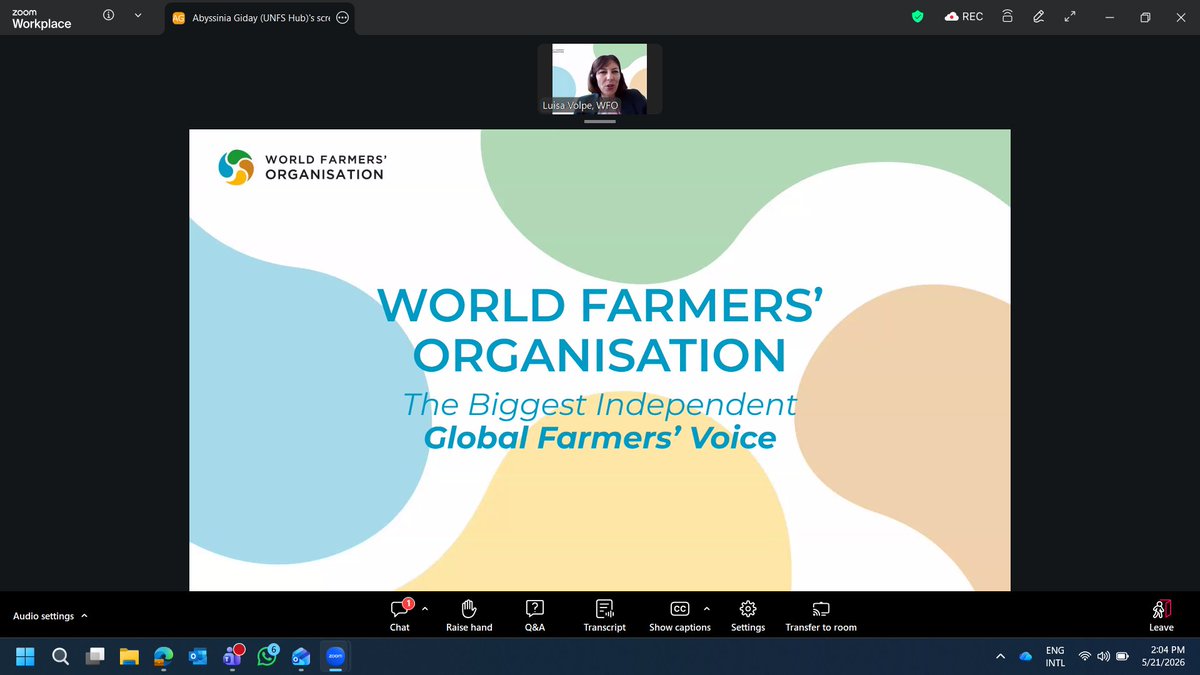Open Windows taskbar Search
The image size is (1200, 675).
[x=60, y=656]
